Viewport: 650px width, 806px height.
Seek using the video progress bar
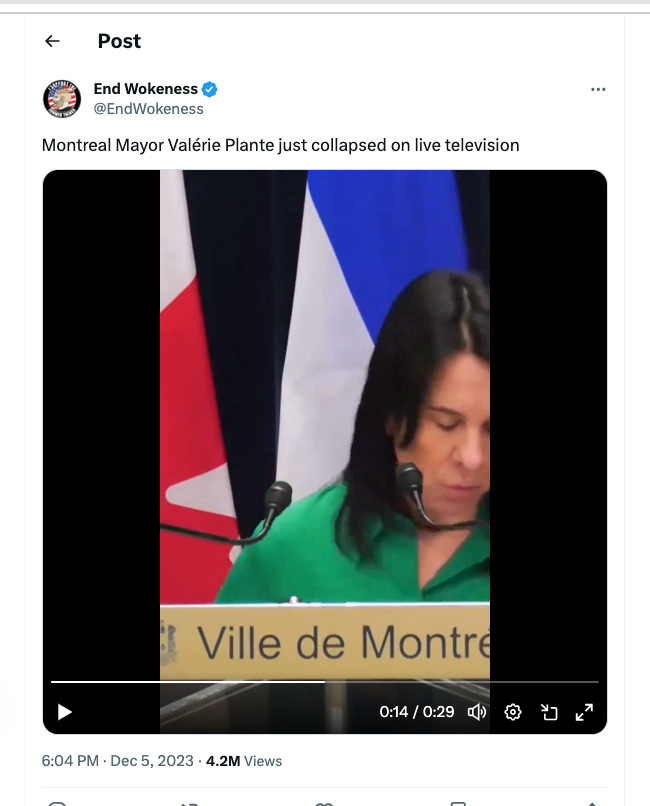[325, 682]
